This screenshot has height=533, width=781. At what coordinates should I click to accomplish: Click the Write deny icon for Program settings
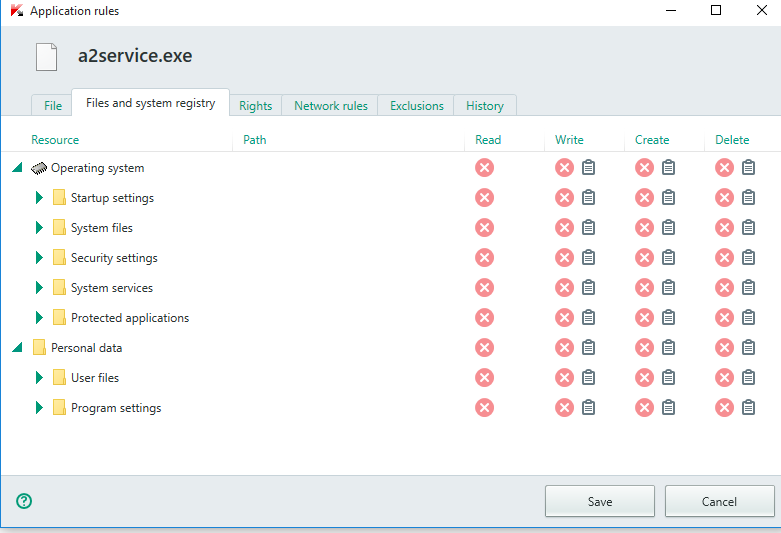[x=564, y=408]
